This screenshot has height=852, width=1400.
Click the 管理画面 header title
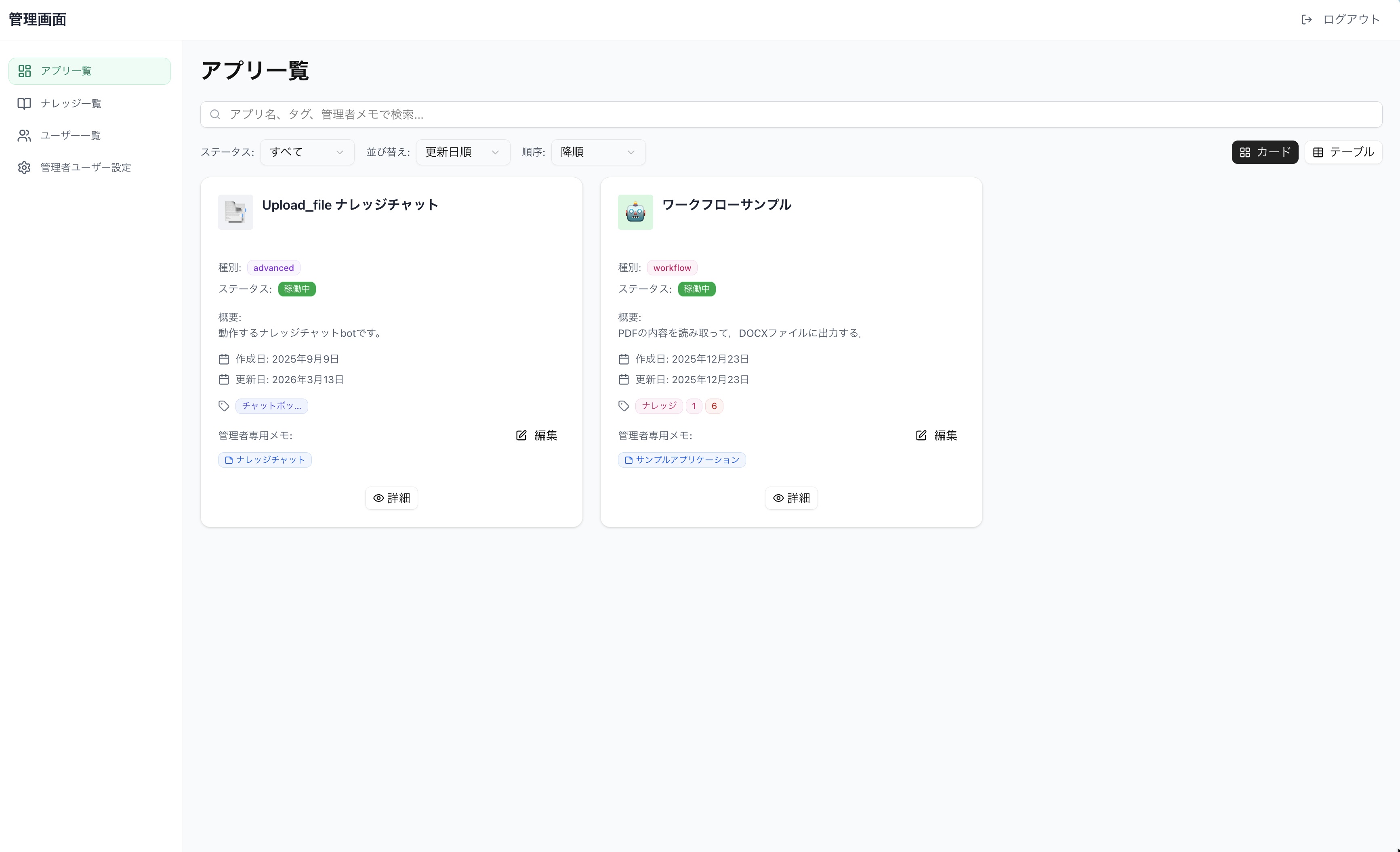(38, 19)
